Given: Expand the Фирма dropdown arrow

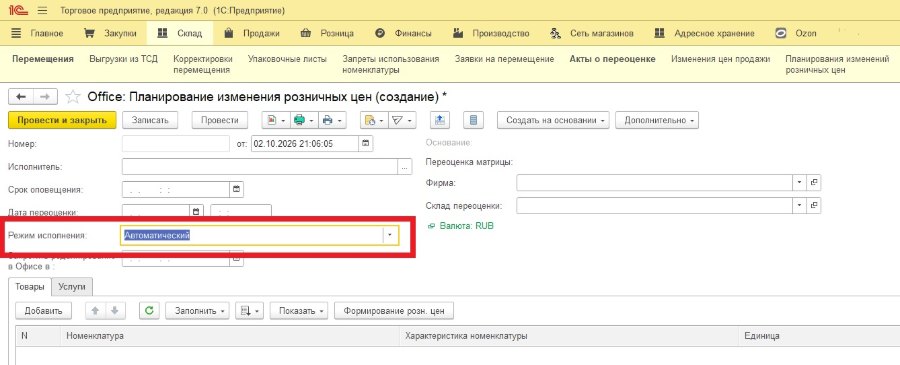Looking at the screenshot, I should (800, 182).
